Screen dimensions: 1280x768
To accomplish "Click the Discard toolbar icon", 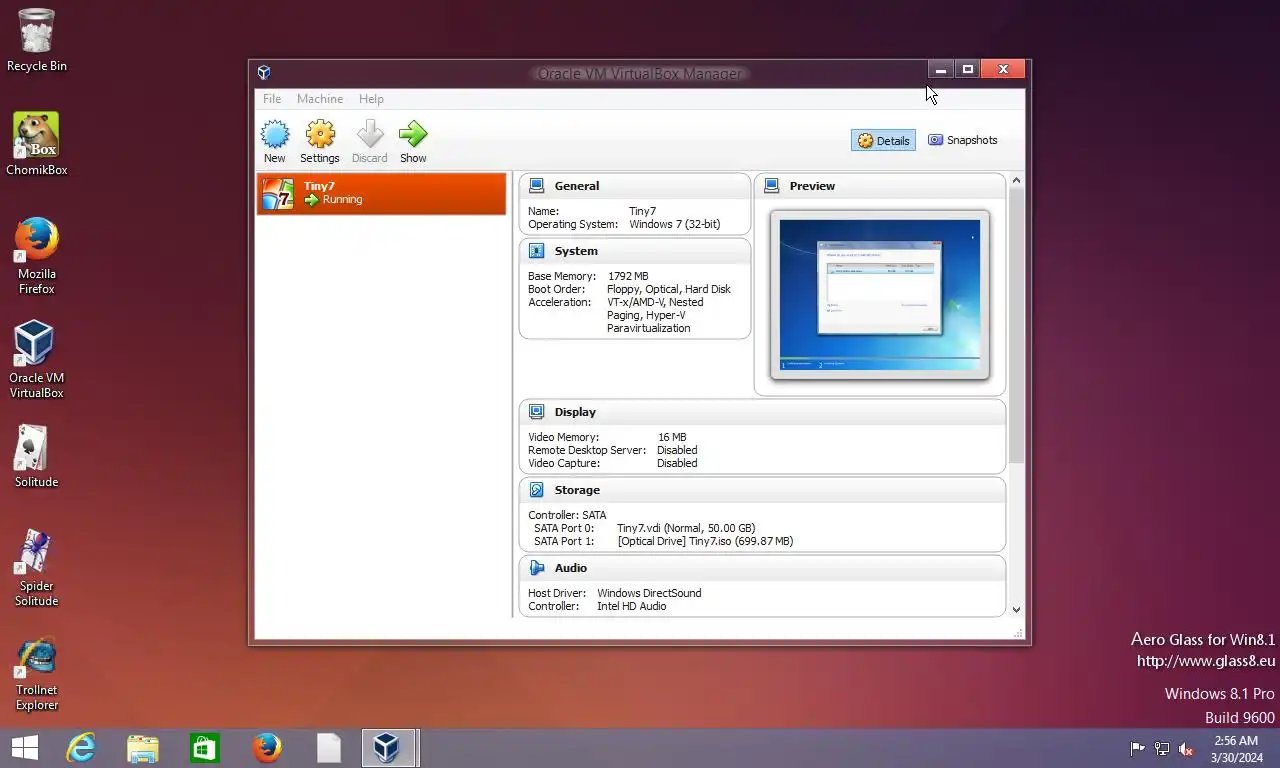I will coord(369,135).
